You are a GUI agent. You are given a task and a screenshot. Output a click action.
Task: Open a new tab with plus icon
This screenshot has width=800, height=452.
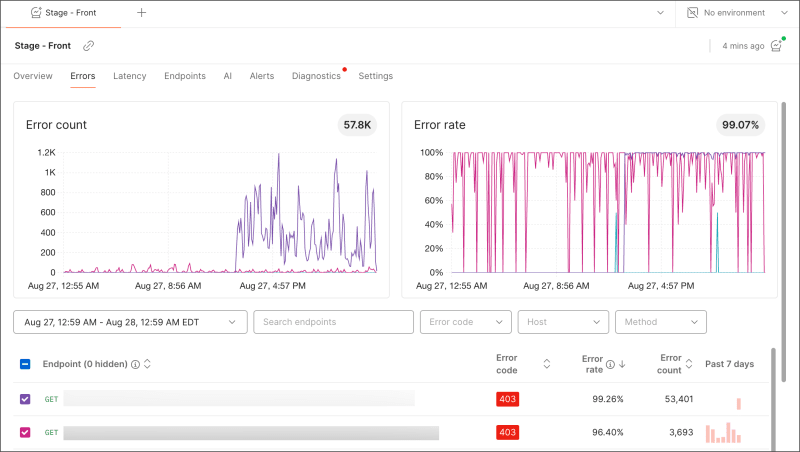(141, 13)
